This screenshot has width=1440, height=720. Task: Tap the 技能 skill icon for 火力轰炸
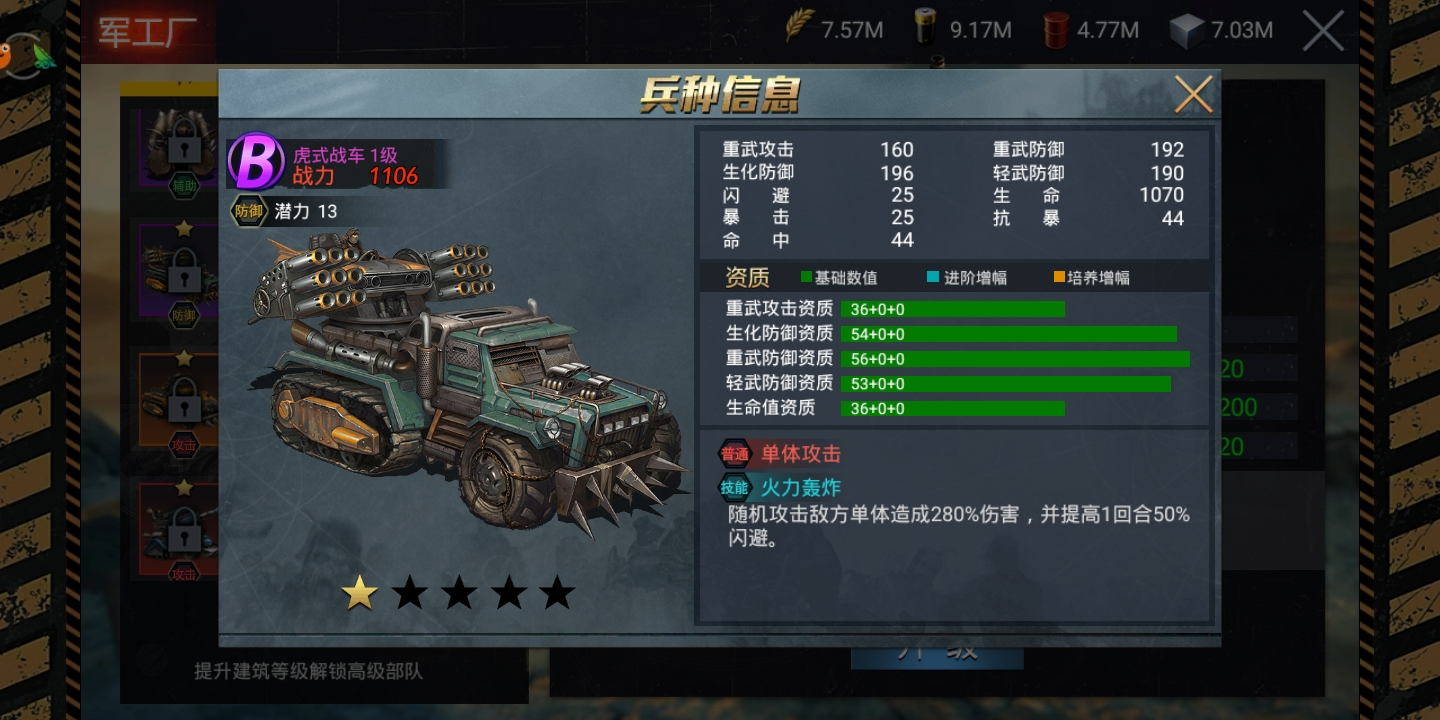[x=735, y=488]
